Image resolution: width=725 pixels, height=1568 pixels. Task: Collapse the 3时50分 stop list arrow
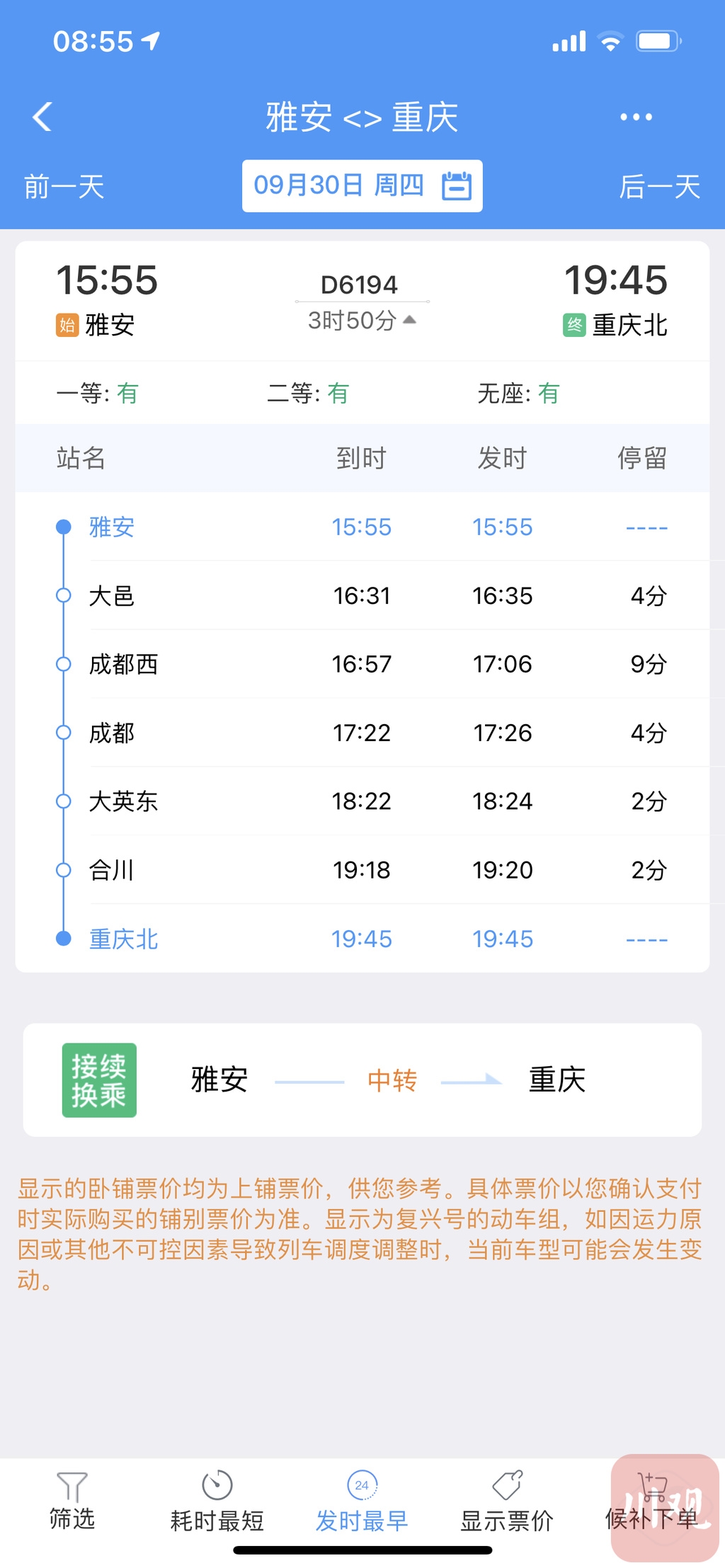click(x=409, y=320)
